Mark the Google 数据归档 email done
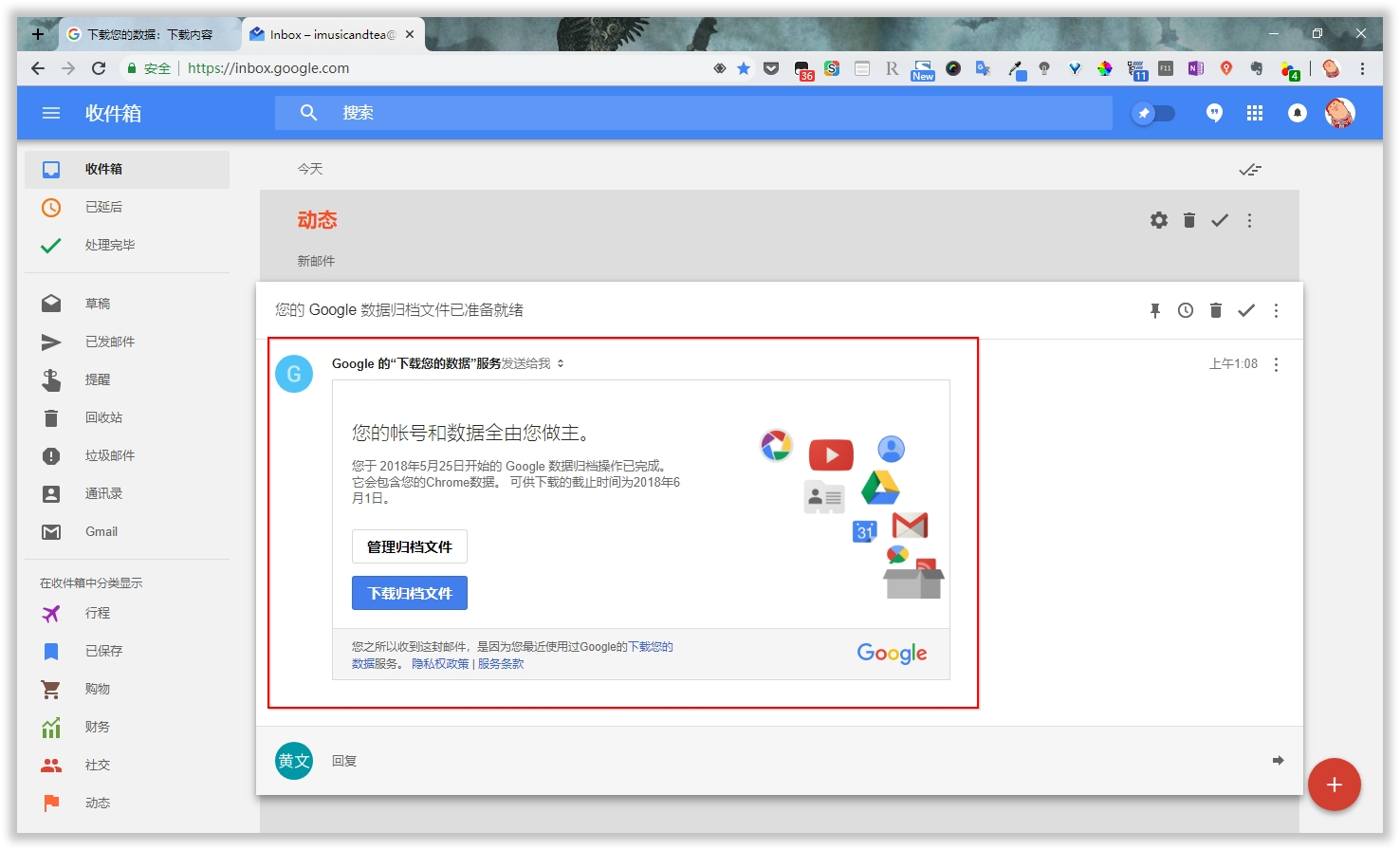1400x850 pixels. point(1246,310)
